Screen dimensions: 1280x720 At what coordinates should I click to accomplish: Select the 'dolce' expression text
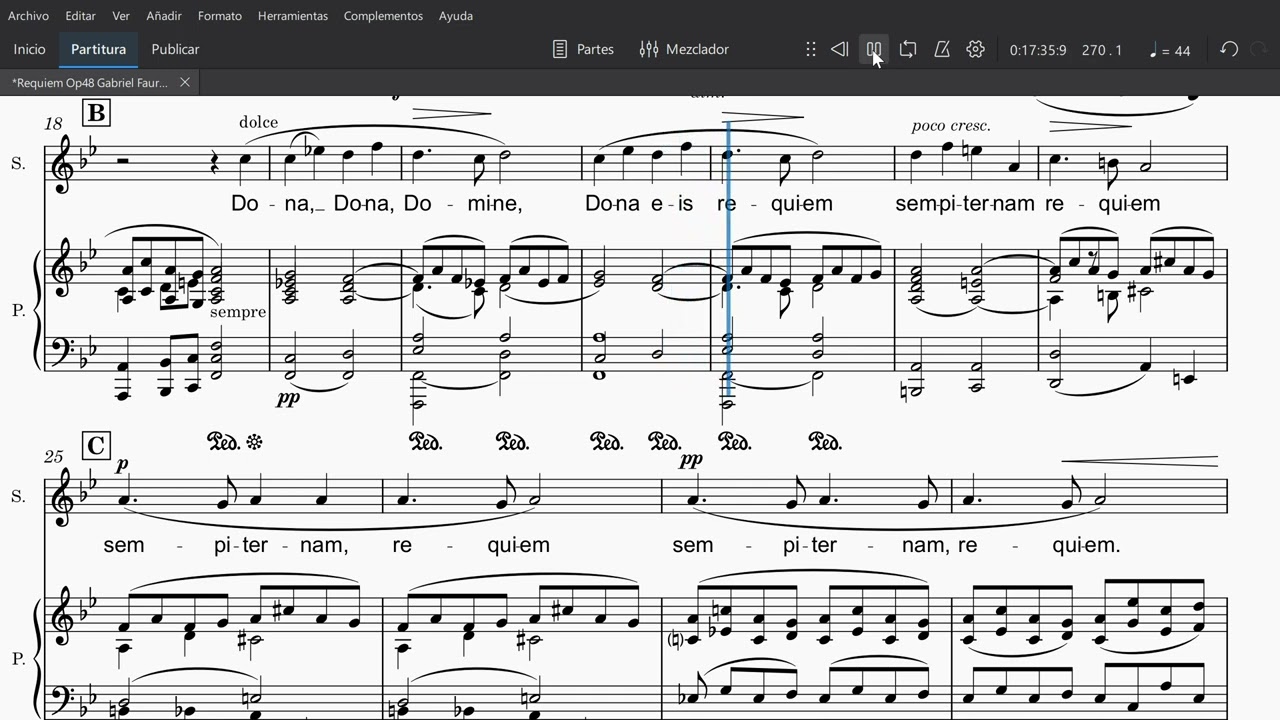click(x=258, y=122)
